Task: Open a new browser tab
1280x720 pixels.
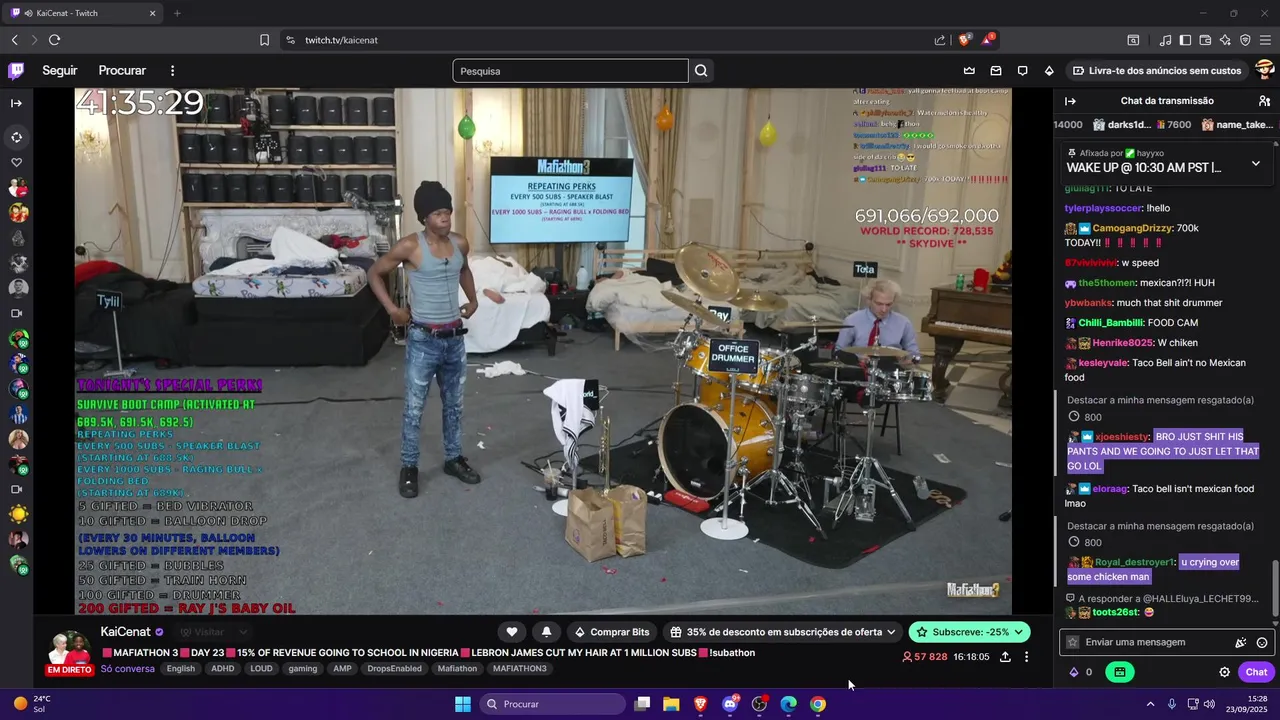Action: (x=177, y=13)
